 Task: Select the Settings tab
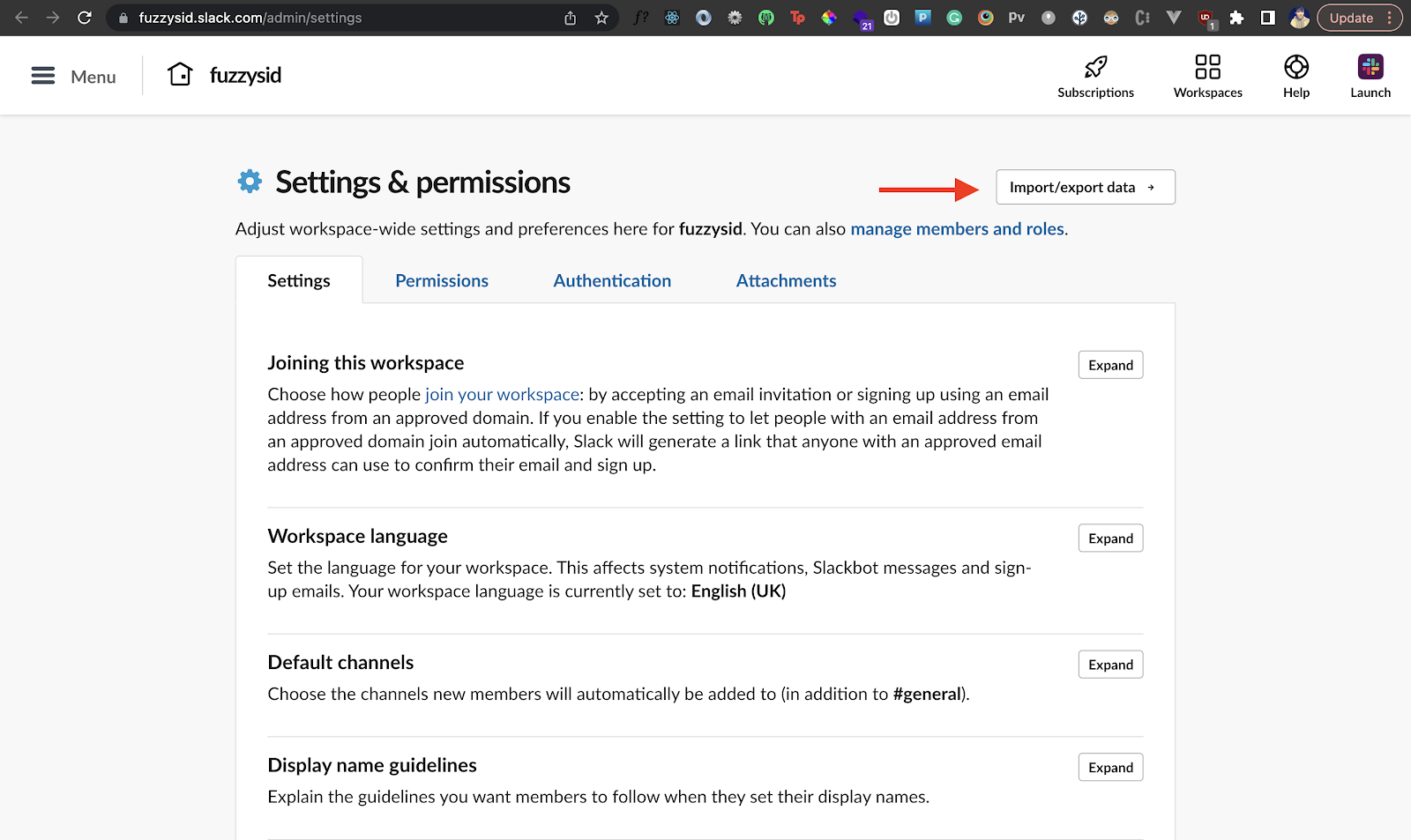[x=299, y=280]
